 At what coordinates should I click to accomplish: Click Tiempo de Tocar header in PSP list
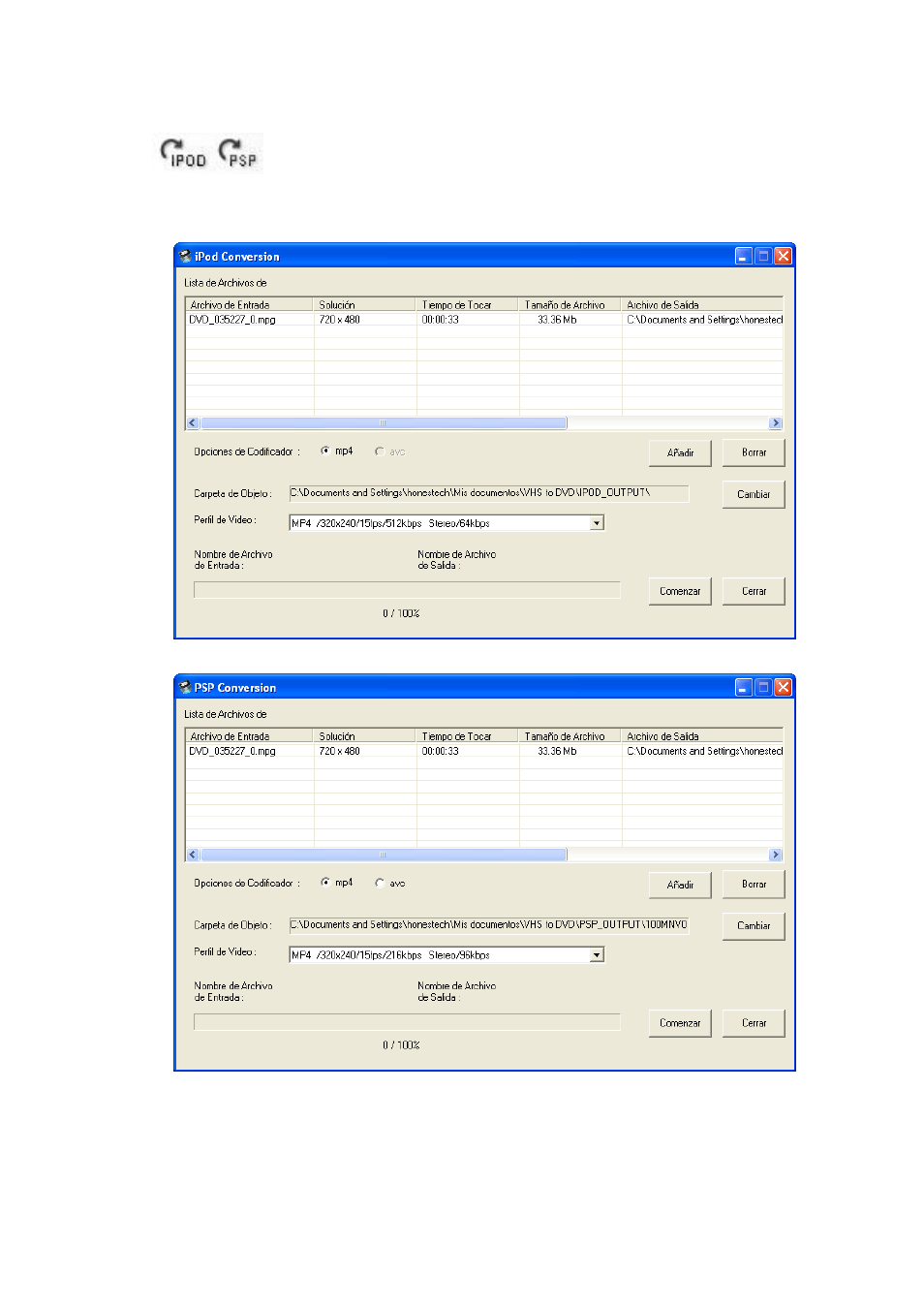(x=468, y=736)
